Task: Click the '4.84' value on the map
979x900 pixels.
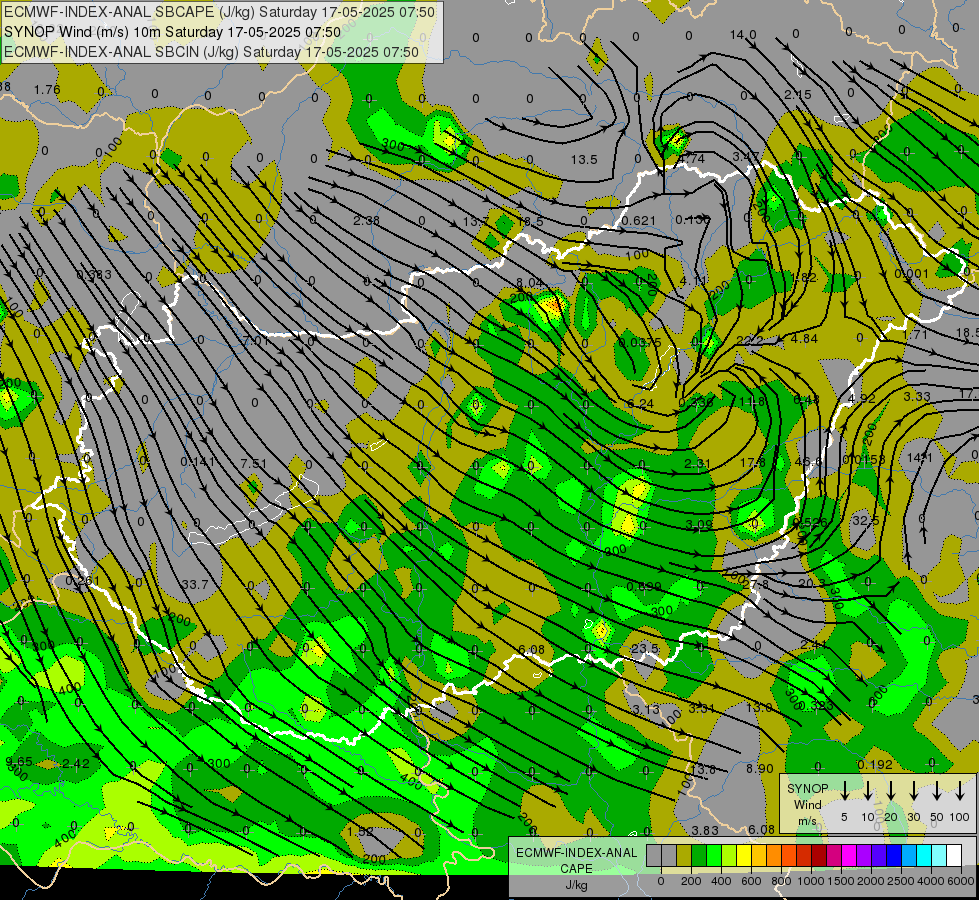Action: coord(804,339)
